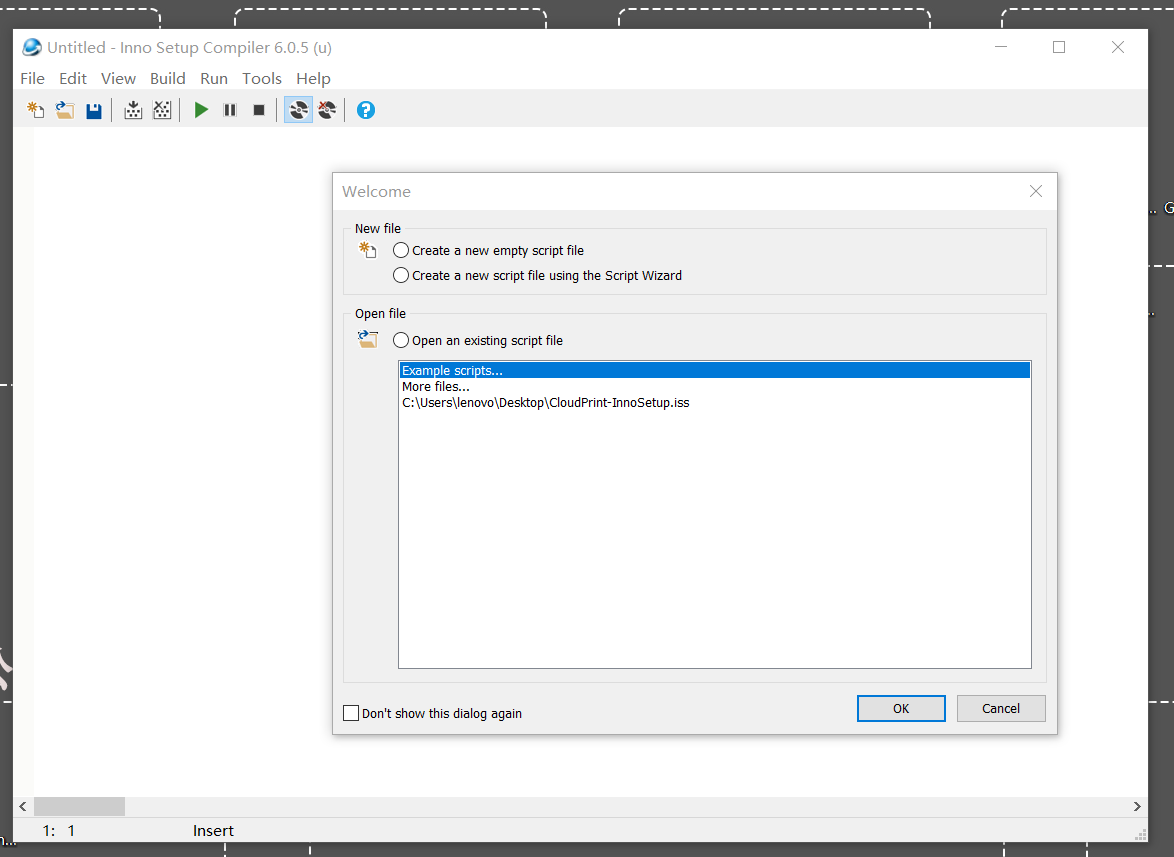Open the View menu
Viewport: 1174px width, 857px height.
(118, 79)
